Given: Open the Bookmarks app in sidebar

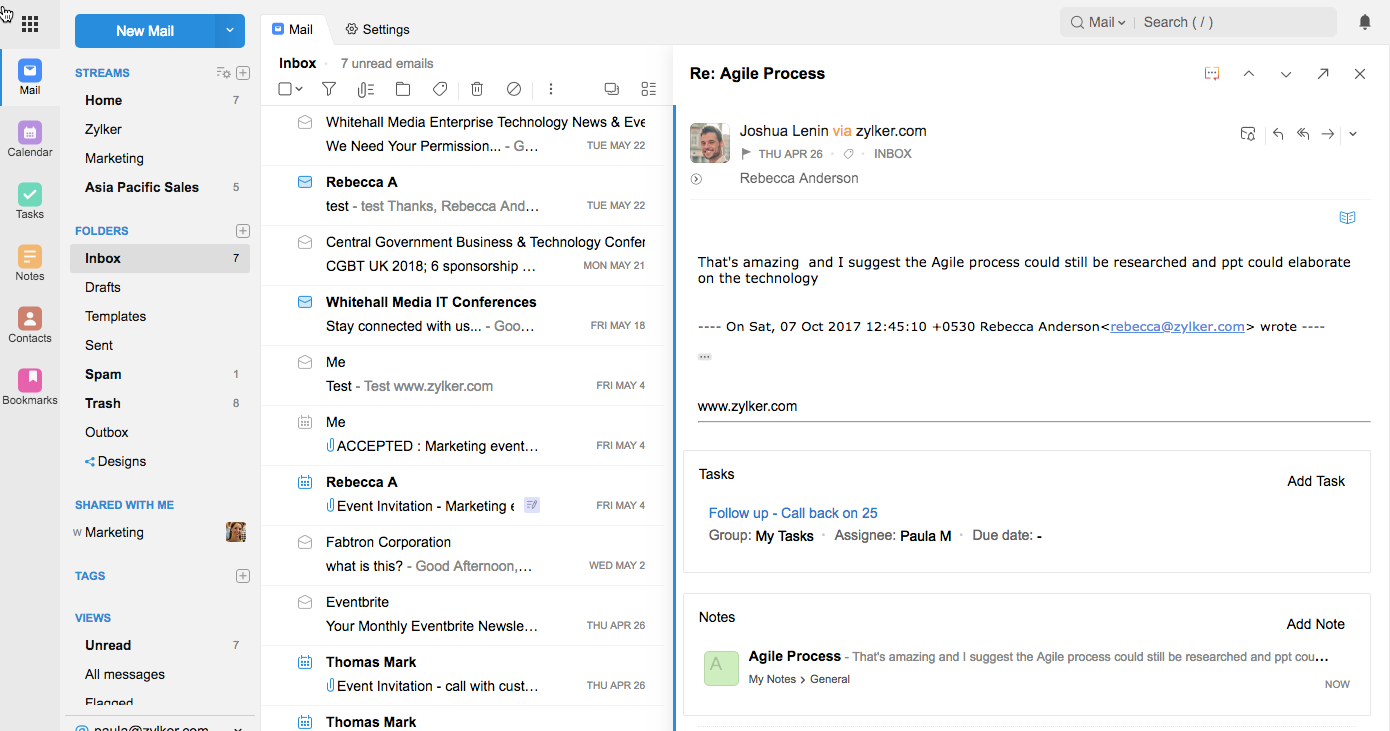Looking at the screenshot, I should pos(30,388).
